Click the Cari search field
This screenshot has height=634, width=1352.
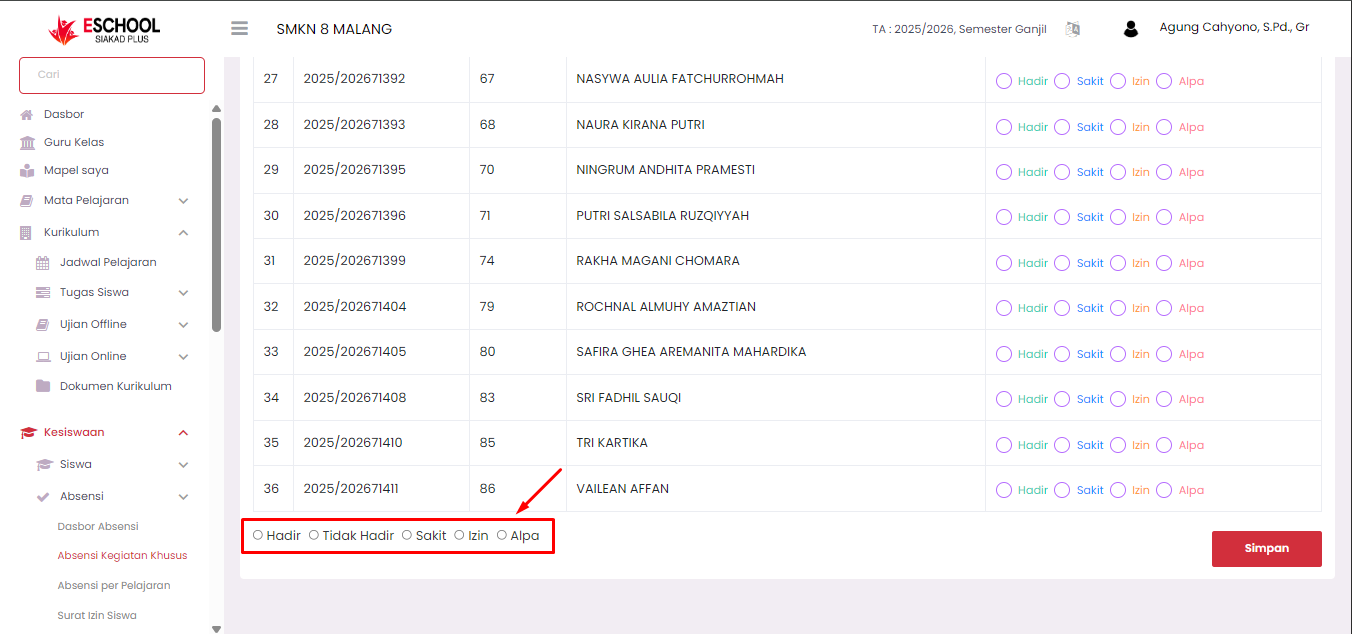pos(112,75)
